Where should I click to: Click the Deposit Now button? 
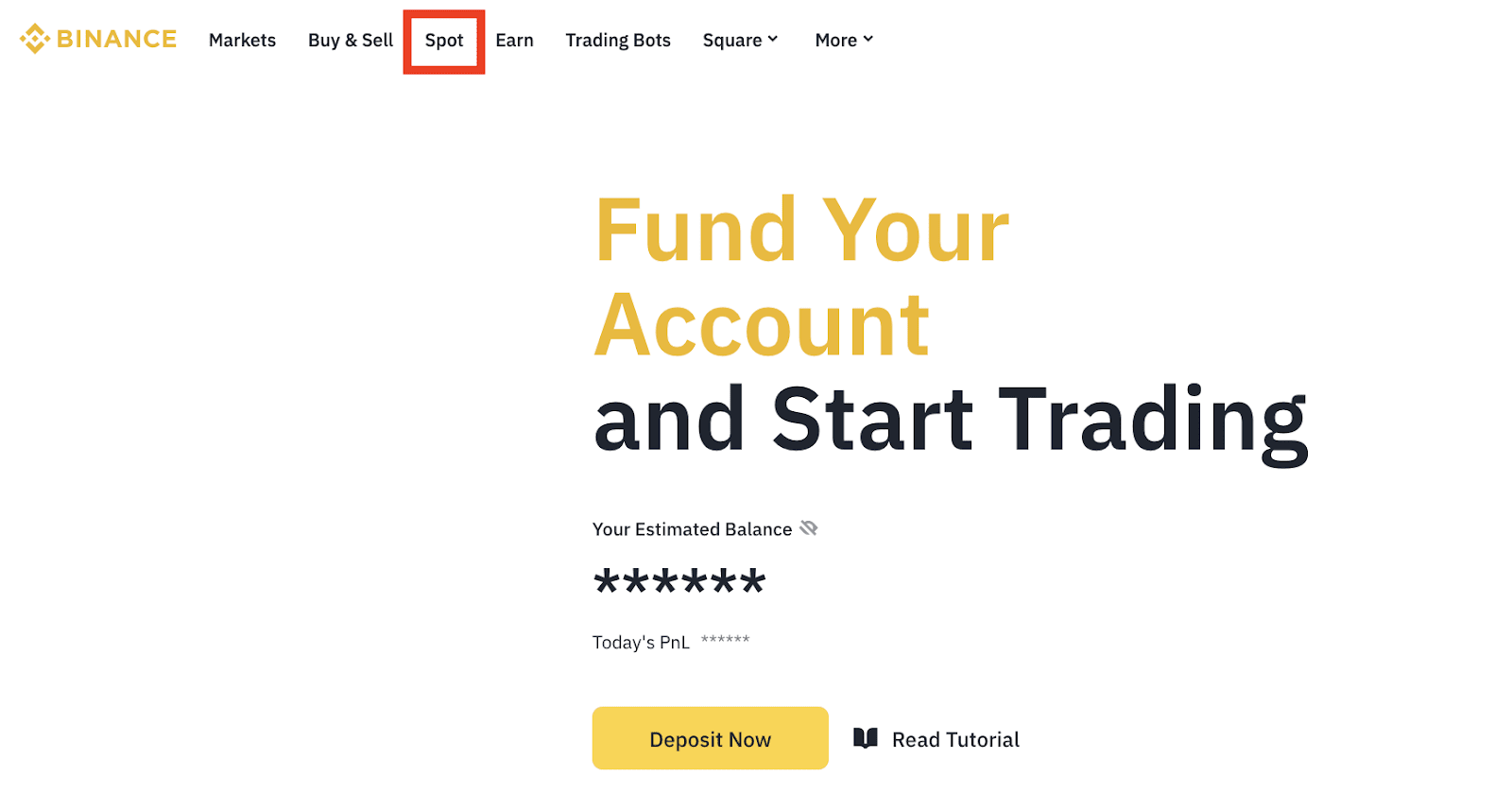pos(711,738)
